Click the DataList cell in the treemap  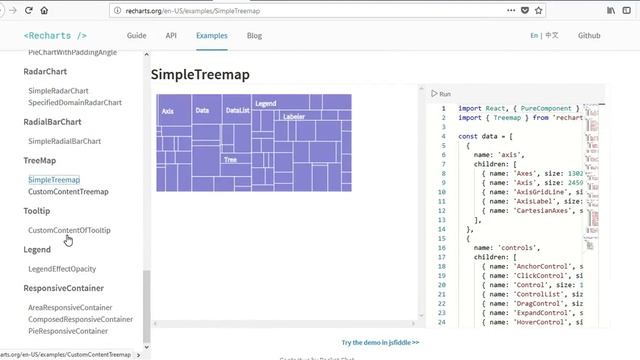coord(237,109)
